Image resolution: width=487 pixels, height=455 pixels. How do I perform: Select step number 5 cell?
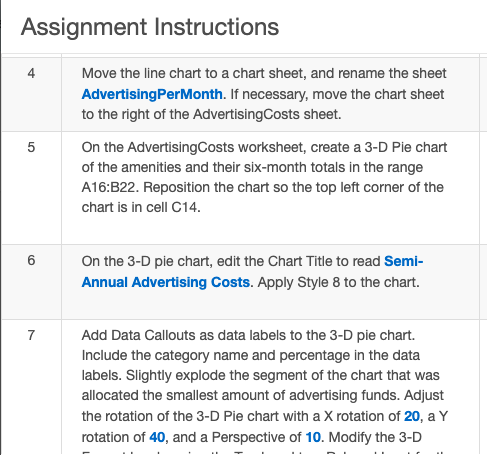(x=31, y=188)
